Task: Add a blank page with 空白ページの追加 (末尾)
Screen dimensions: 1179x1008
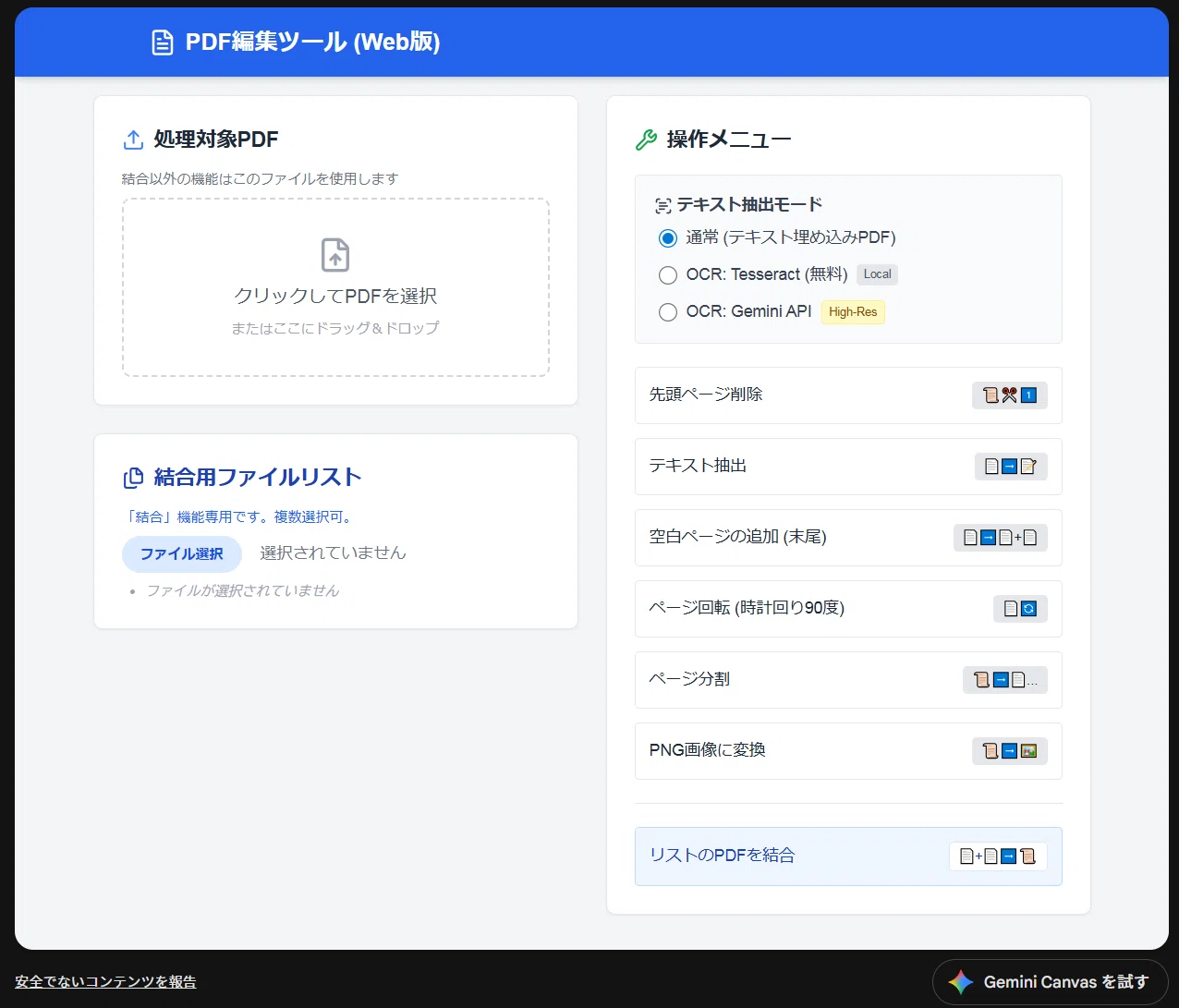Action: pyautogui.click(x=848, y=538)
